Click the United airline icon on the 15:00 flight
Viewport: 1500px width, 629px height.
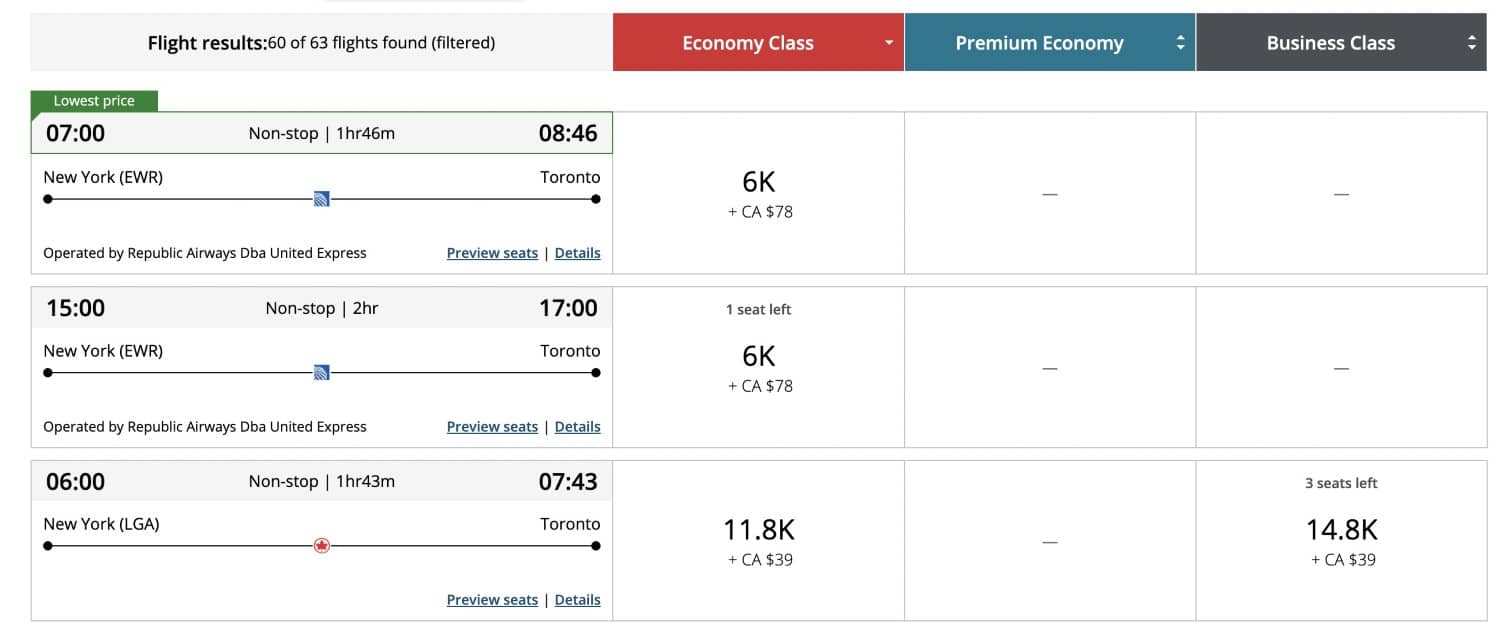320,371
